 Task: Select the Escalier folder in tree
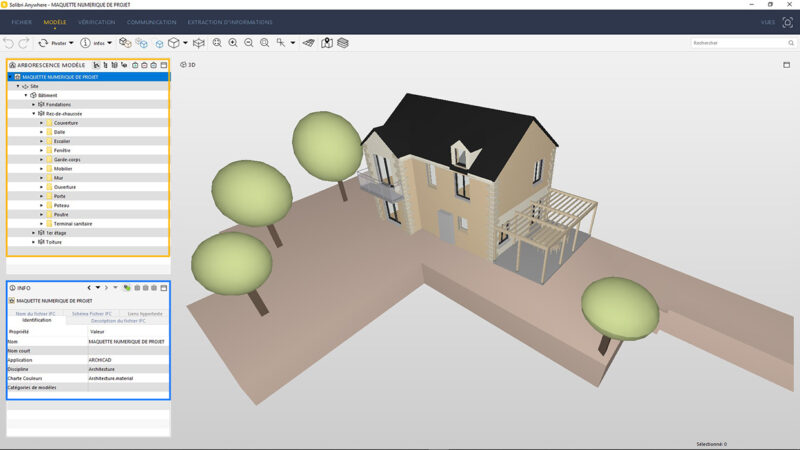pos(62,141)
